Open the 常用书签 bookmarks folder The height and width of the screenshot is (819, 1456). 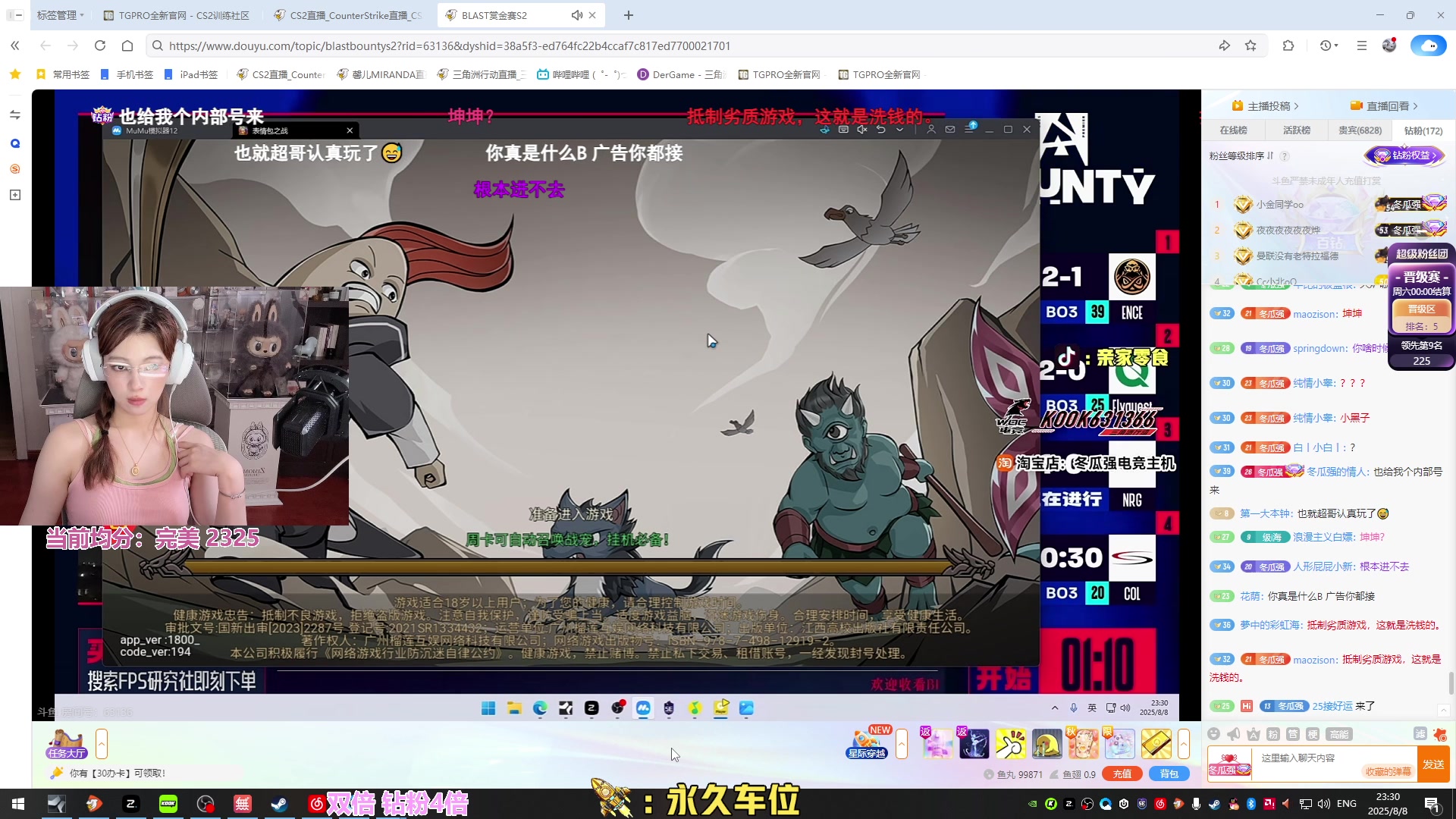63,74
